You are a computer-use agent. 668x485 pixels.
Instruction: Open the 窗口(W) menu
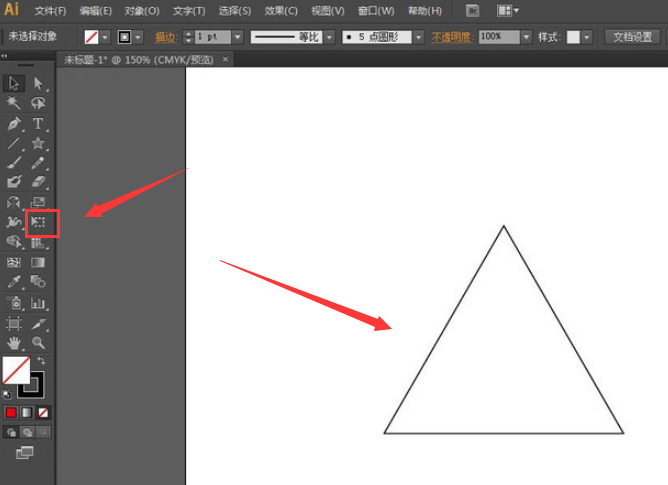376,11
